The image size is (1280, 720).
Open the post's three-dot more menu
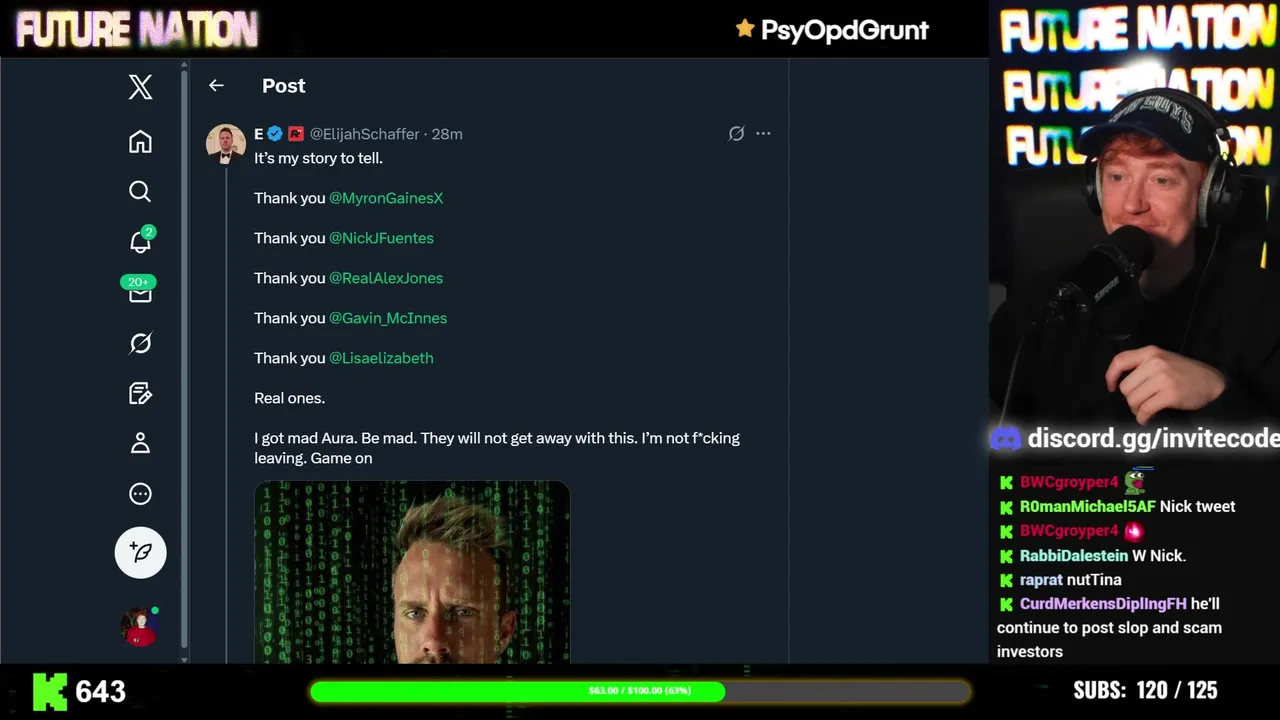click(763, 133)
